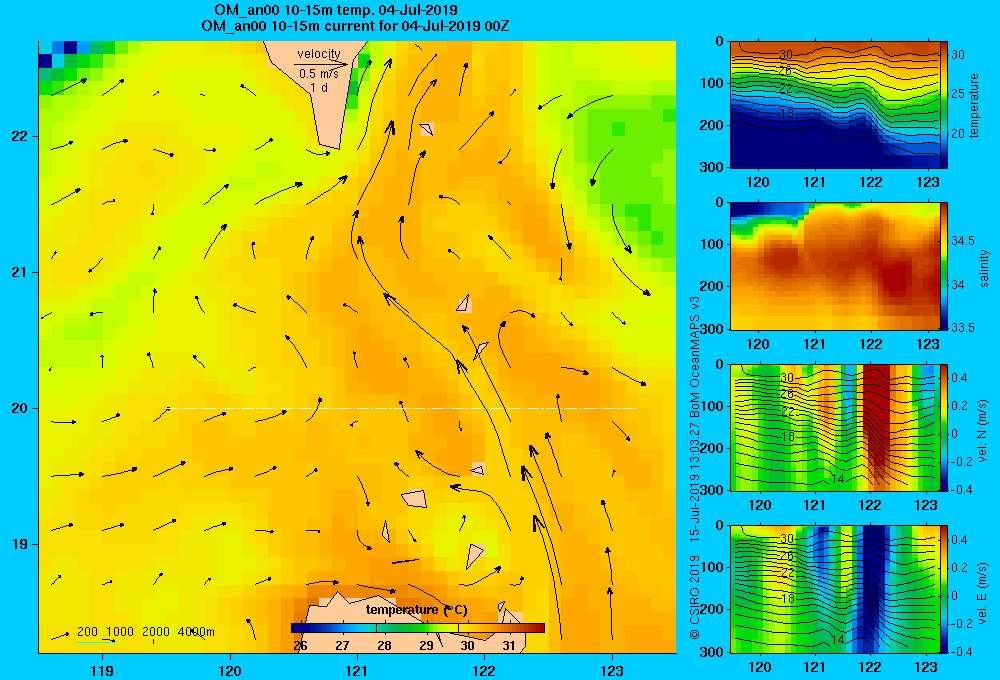Click the '0.5 m/s' velocity scale text

point(319,74)
